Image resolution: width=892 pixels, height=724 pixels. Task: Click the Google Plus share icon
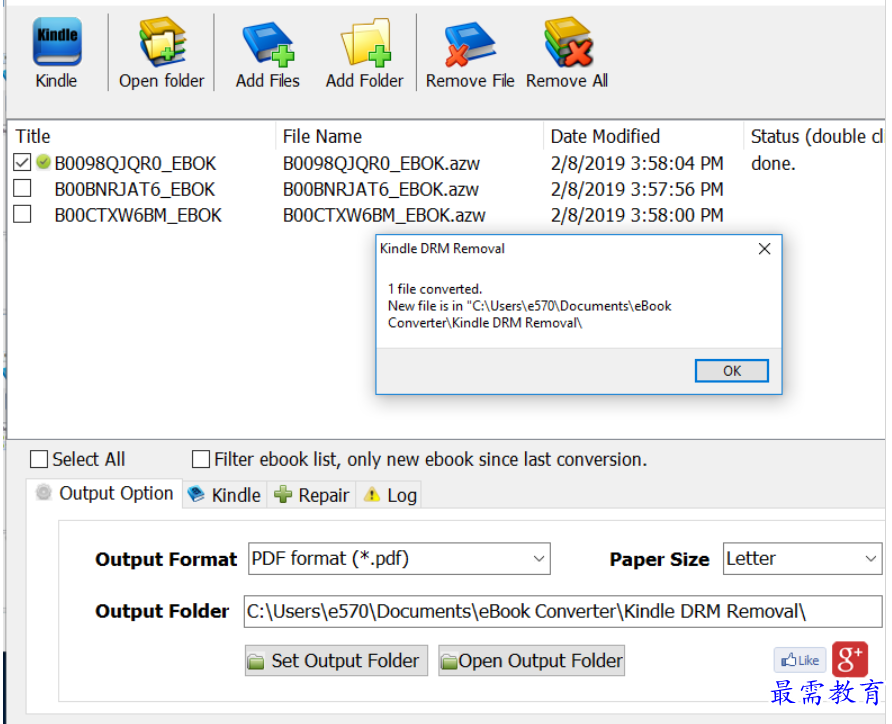[x=850, y=659]
